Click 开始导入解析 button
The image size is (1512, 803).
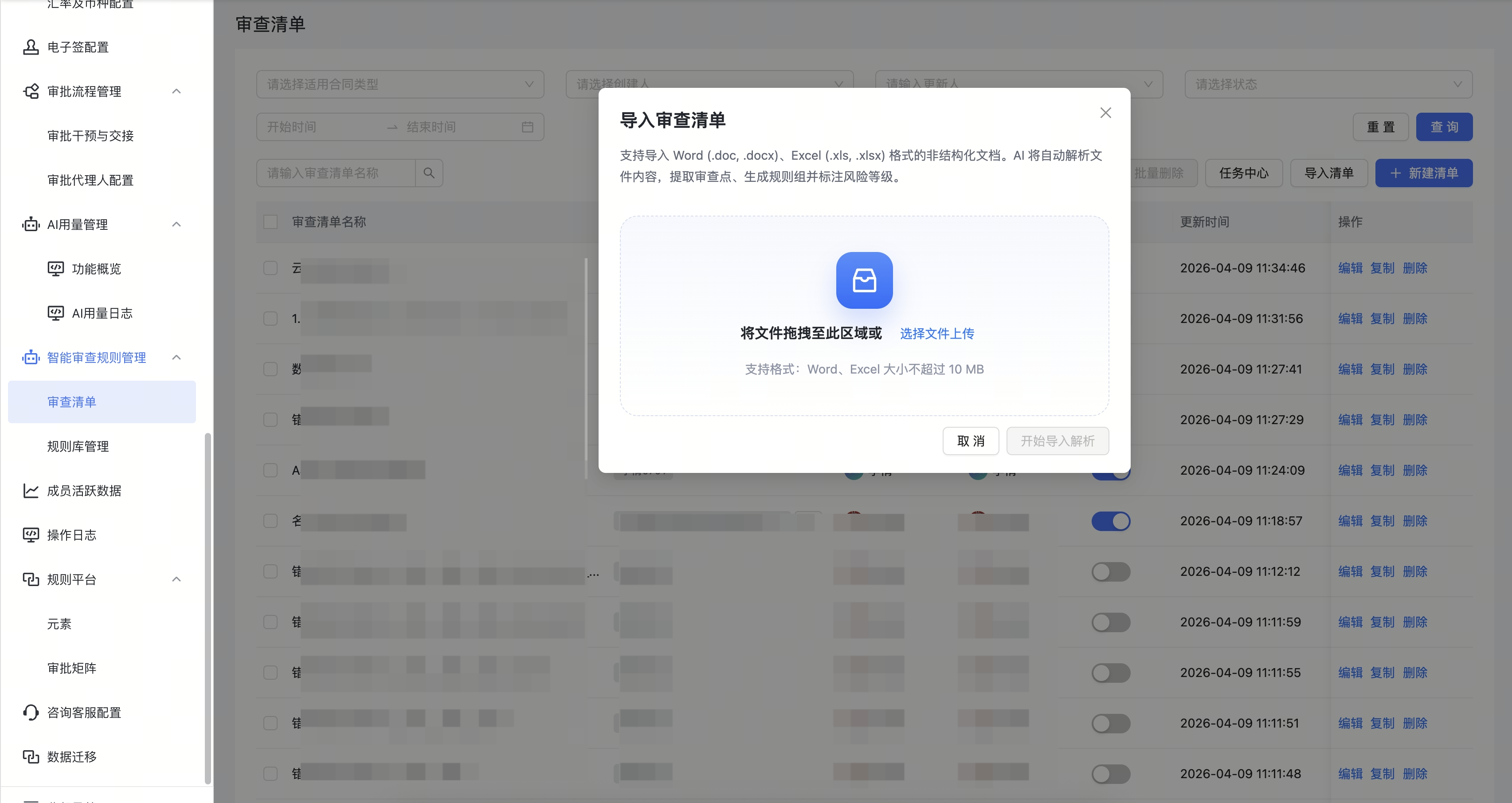click(x=1057, y=441)
